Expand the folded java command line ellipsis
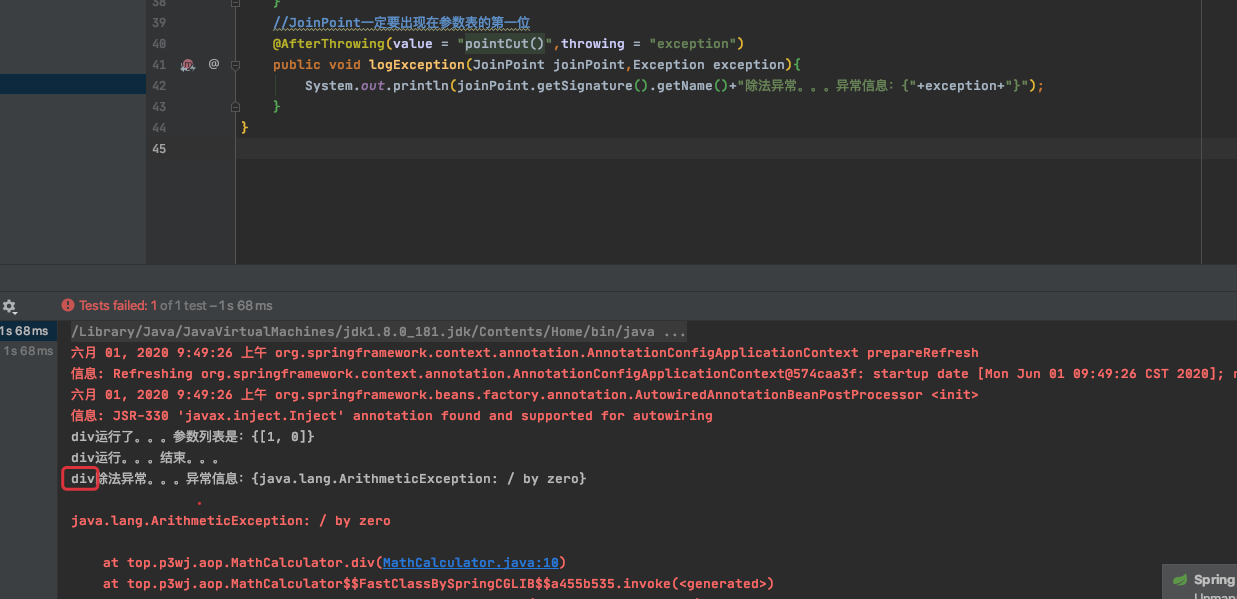Viewport: 1237px width, 599px height. tap(675, 332)
